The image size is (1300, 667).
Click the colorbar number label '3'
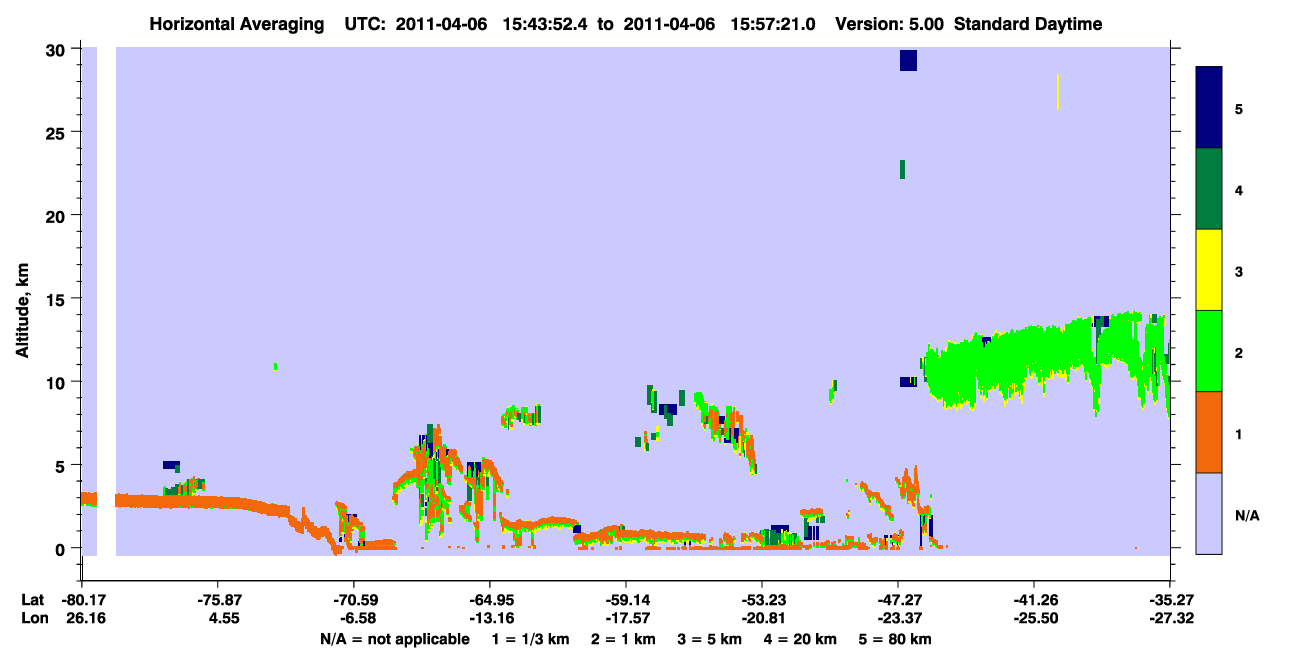1239,270
